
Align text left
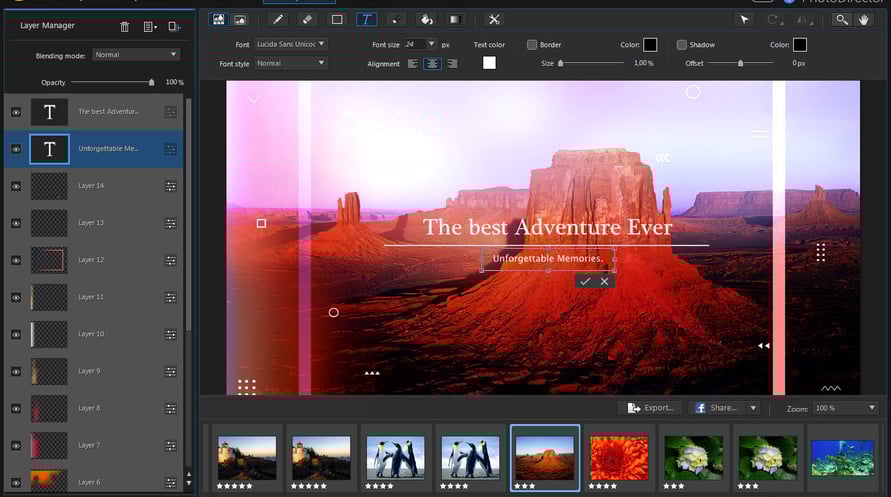click(x=413, y=64)
